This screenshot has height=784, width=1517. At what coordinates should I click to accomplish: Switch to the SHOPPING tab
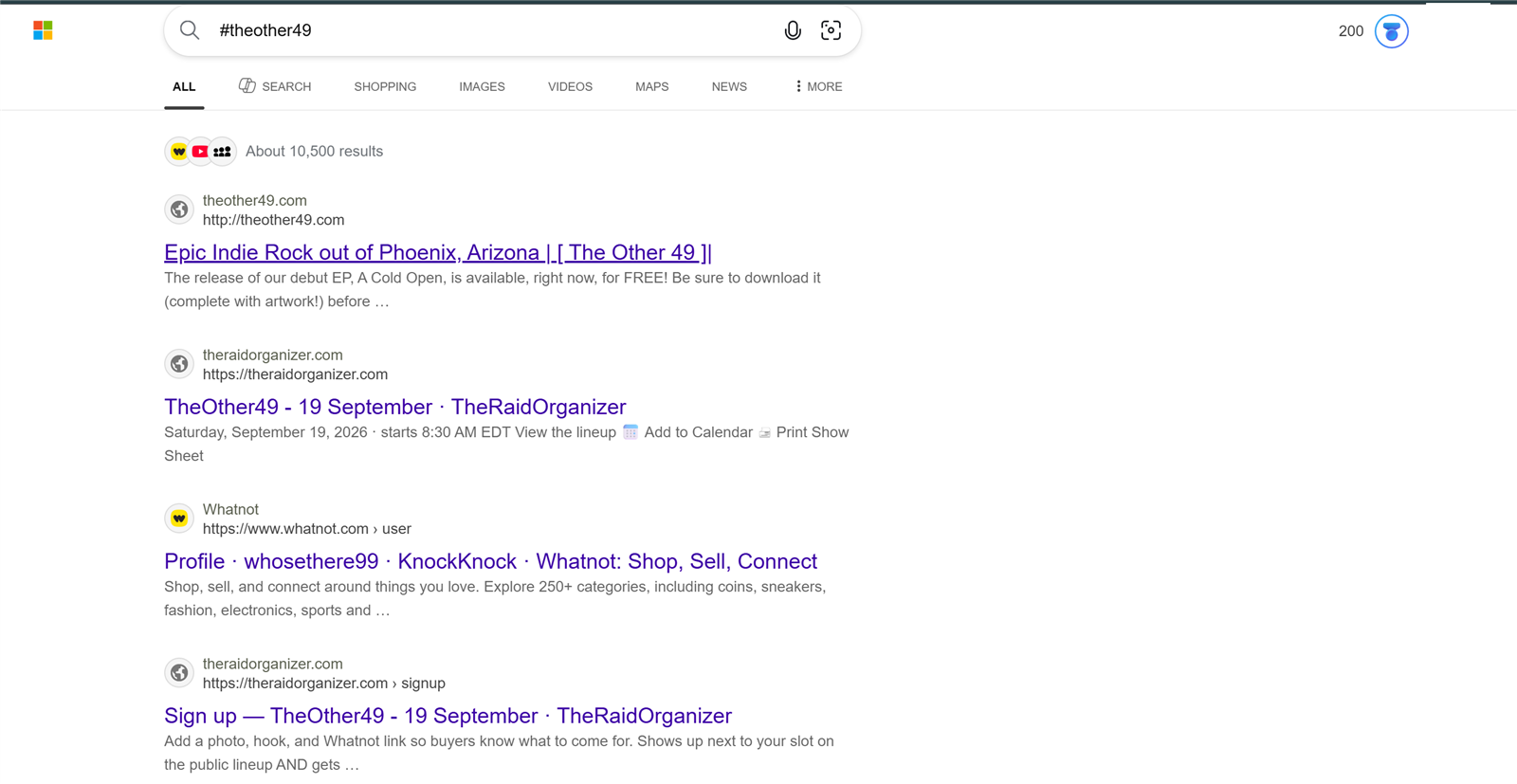385,86
